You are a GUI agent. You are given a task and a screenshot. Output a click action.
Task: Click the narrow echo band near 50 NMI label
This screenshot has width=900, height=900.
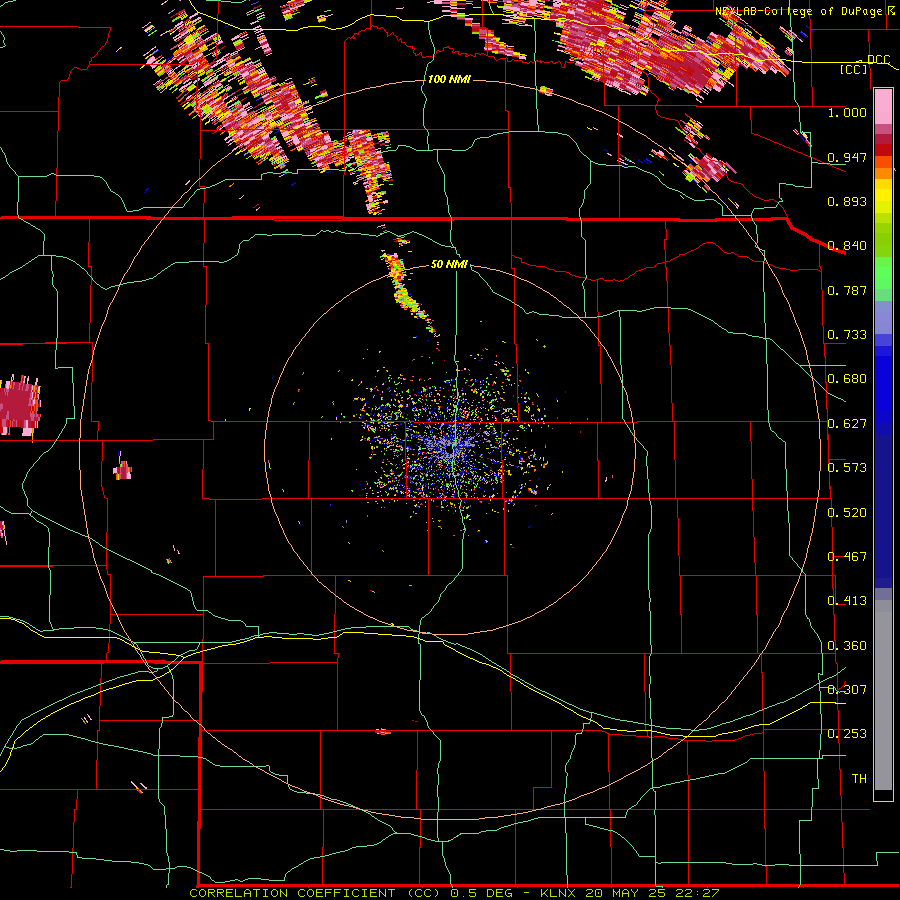click(x=409, y=293)
